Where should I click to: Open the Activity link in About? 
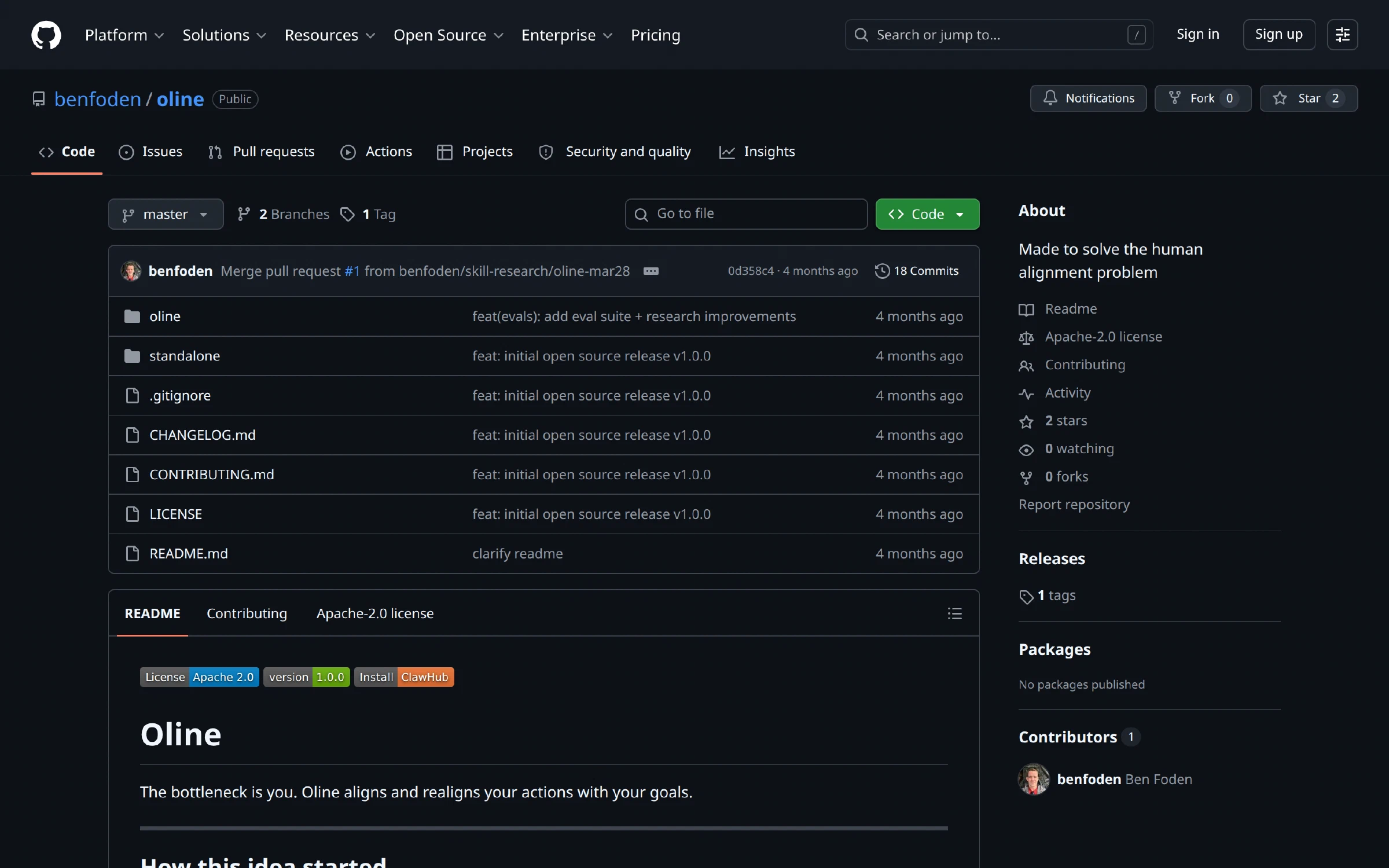pos(1054,393)
